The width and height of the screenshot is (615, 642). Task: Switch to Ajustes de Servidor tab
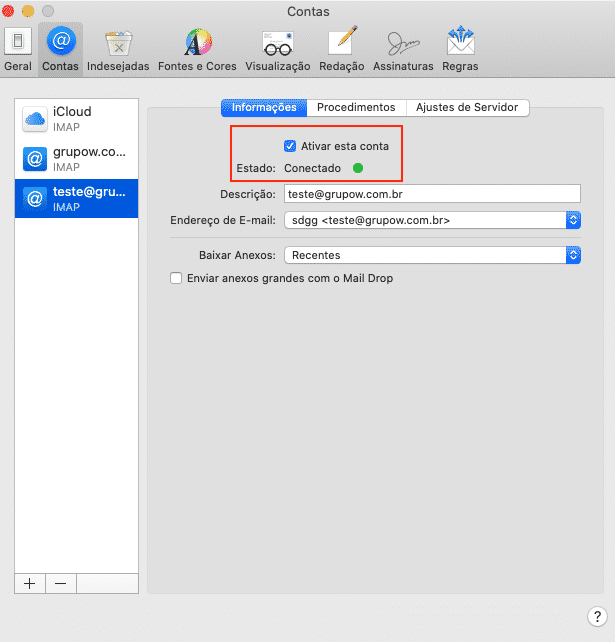[x=467, y=108]
